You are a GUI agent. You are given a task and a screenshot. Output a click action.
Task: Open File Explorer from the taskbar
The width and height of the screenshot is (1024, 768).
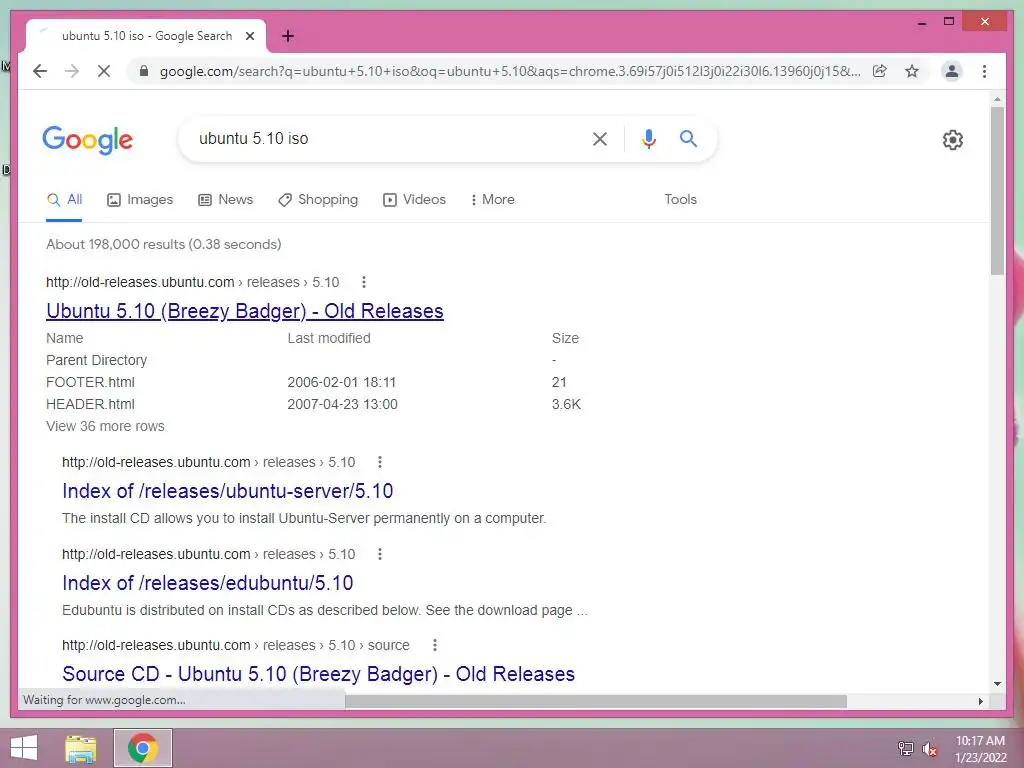click(81, 748)
